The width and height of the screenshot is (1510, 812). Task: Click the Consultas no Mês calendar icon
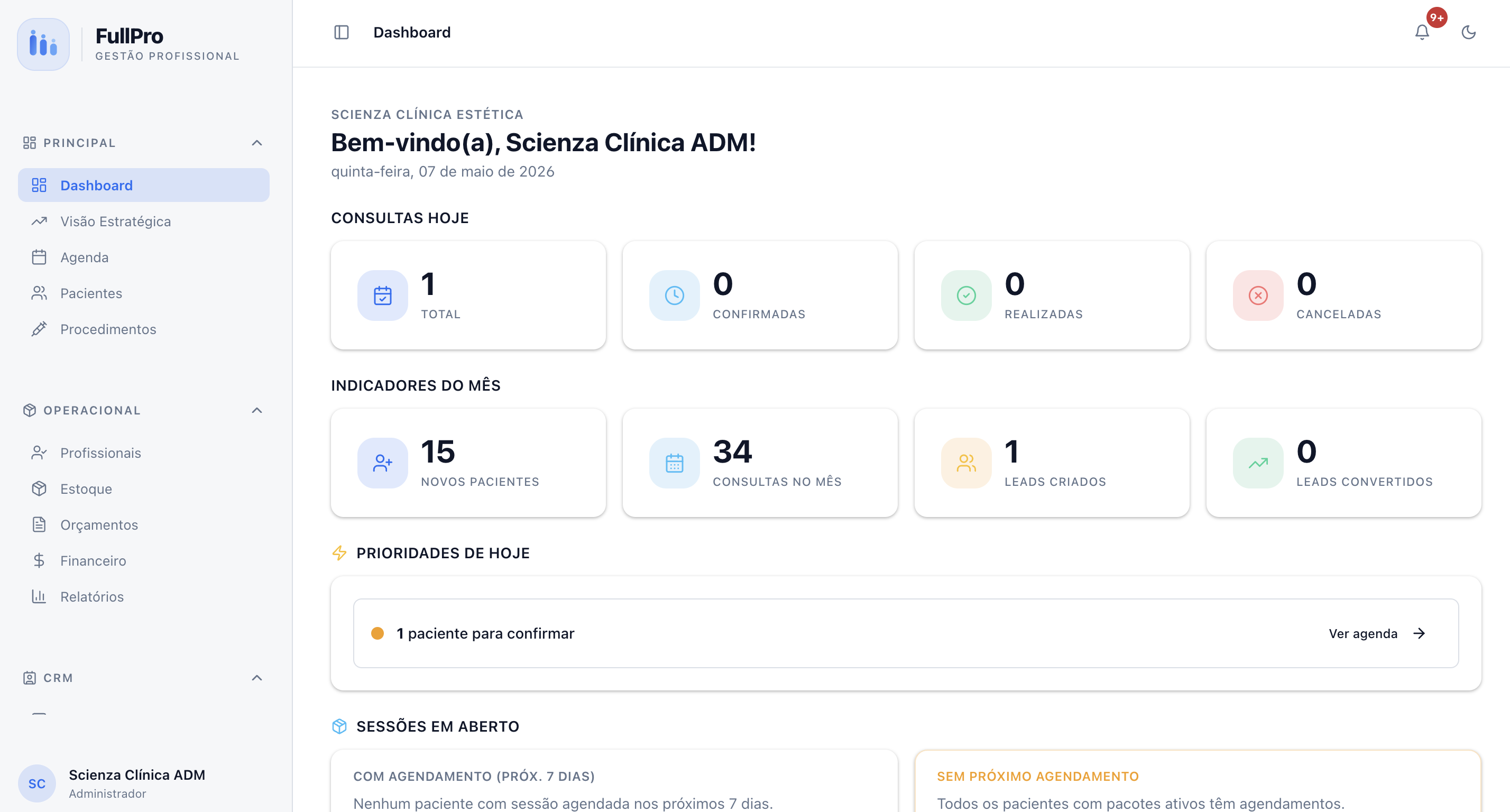(x=675, y=463)
